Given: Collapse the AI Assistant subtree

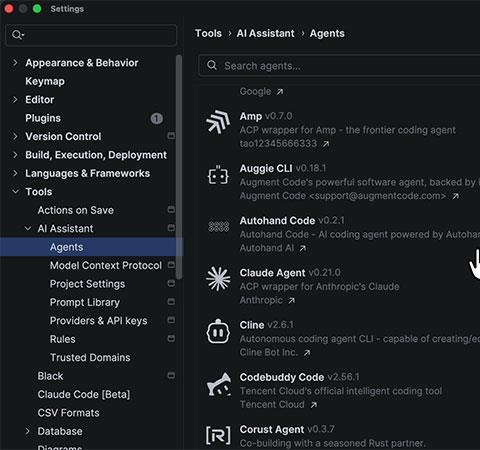Looking at the screenshot, I should [x=28, y=228].
